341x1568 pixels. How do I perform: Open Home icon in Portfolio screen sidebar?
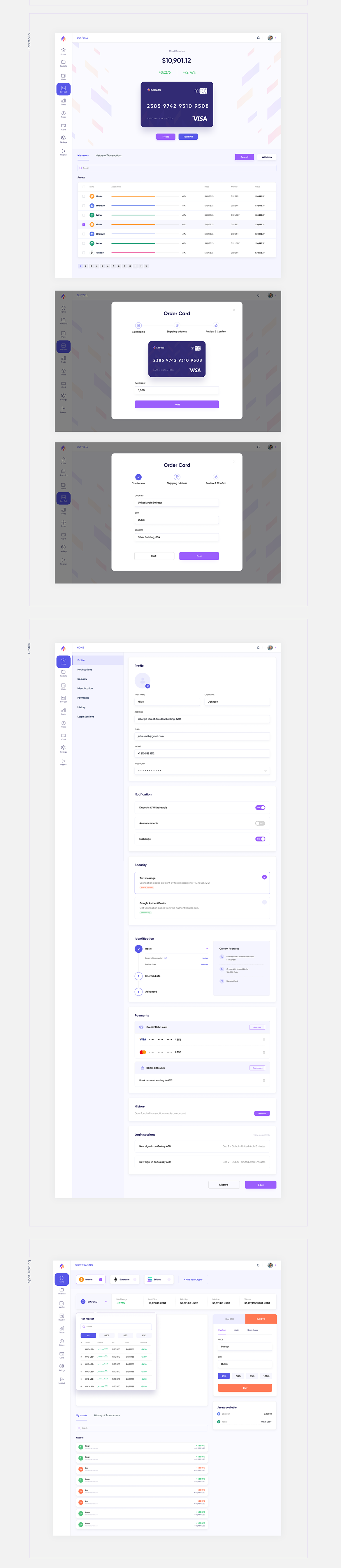point(63,51)
